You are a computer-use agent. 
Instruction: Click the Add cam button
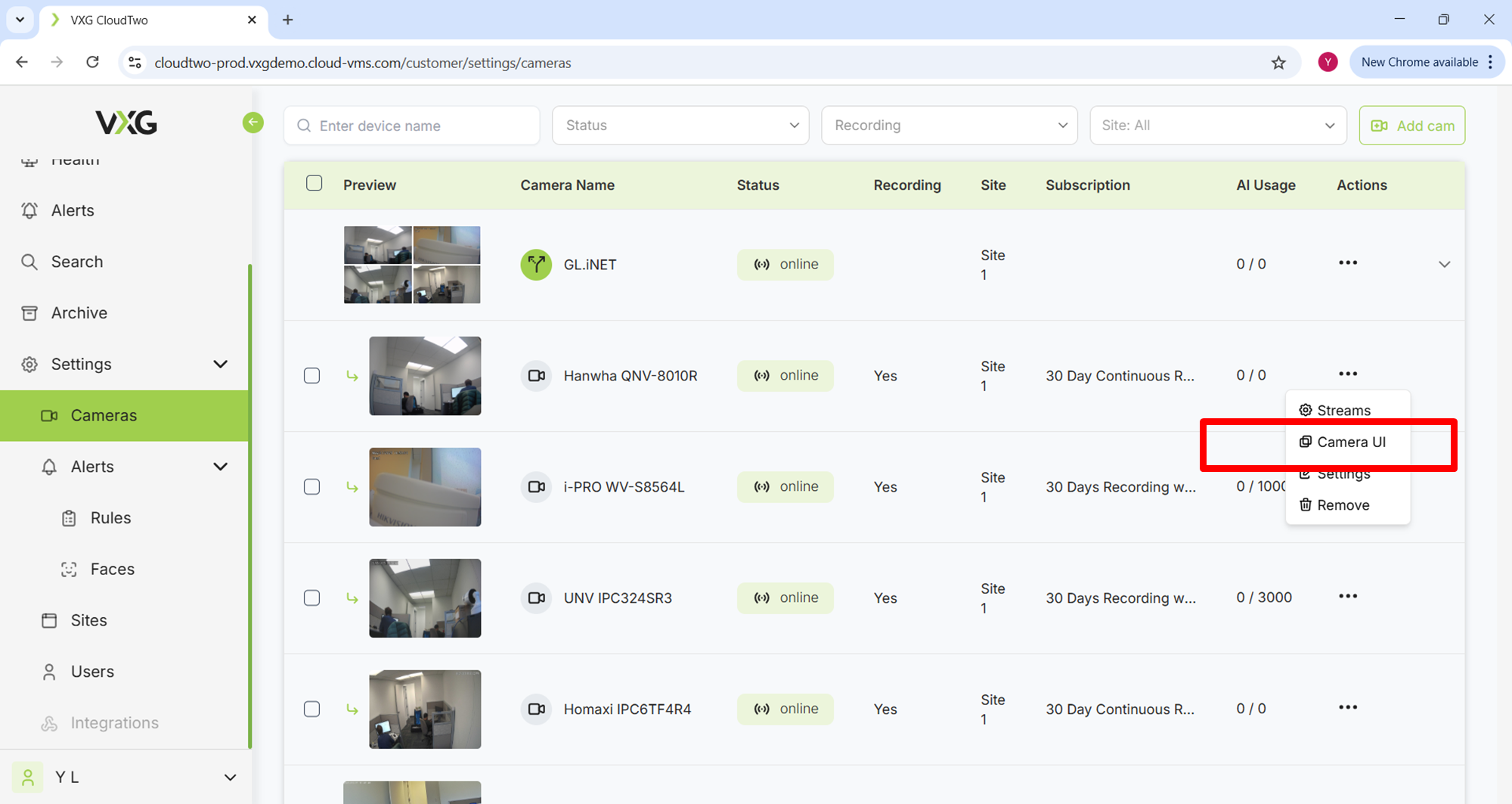coord(1411,126)
